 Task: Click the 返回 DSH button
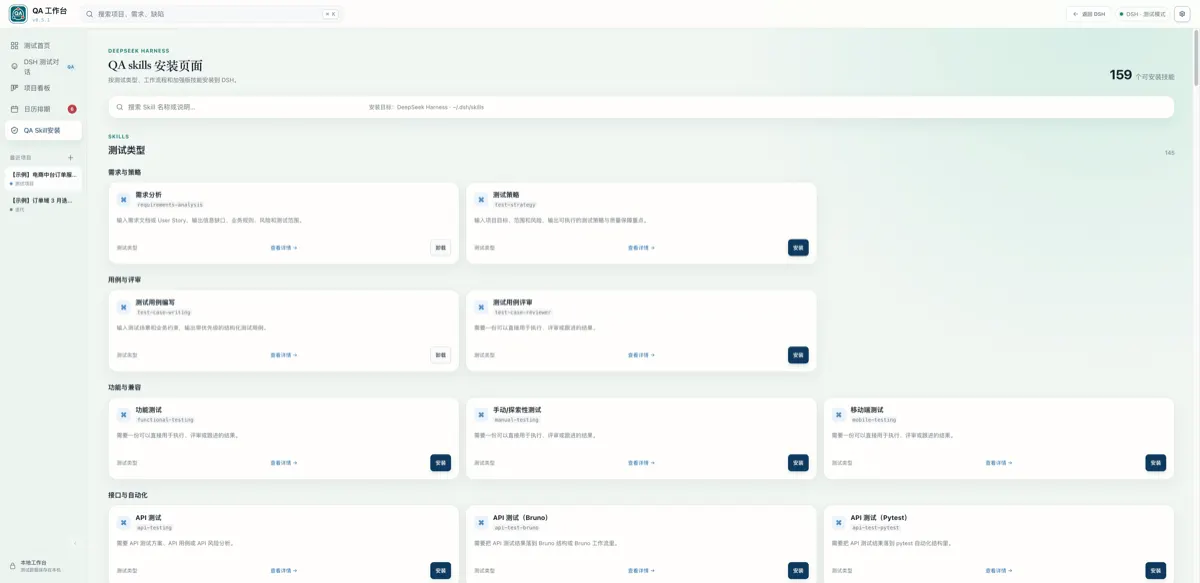click(x=1089, y=14)
